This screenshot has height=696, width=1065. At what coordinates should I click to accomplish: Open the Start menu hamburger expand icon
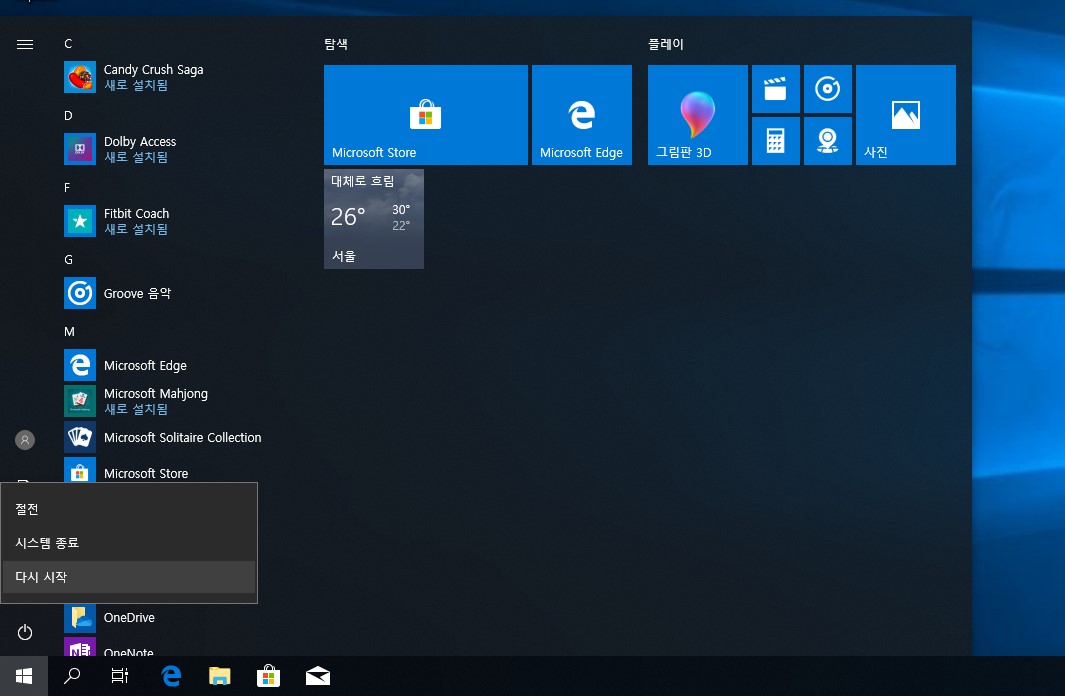point(25,45)
